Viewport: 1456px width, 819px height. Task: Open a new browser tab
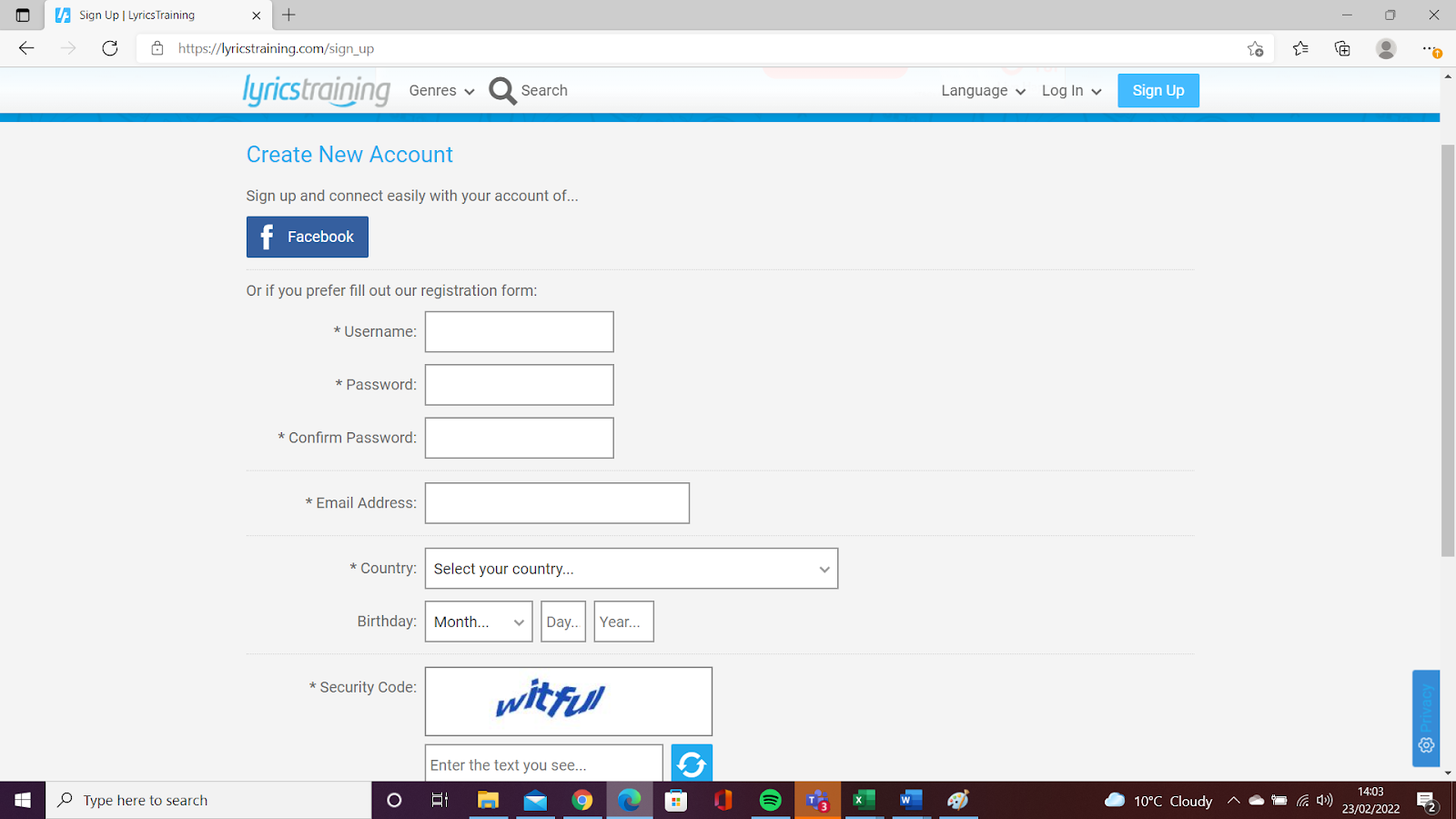288,15
